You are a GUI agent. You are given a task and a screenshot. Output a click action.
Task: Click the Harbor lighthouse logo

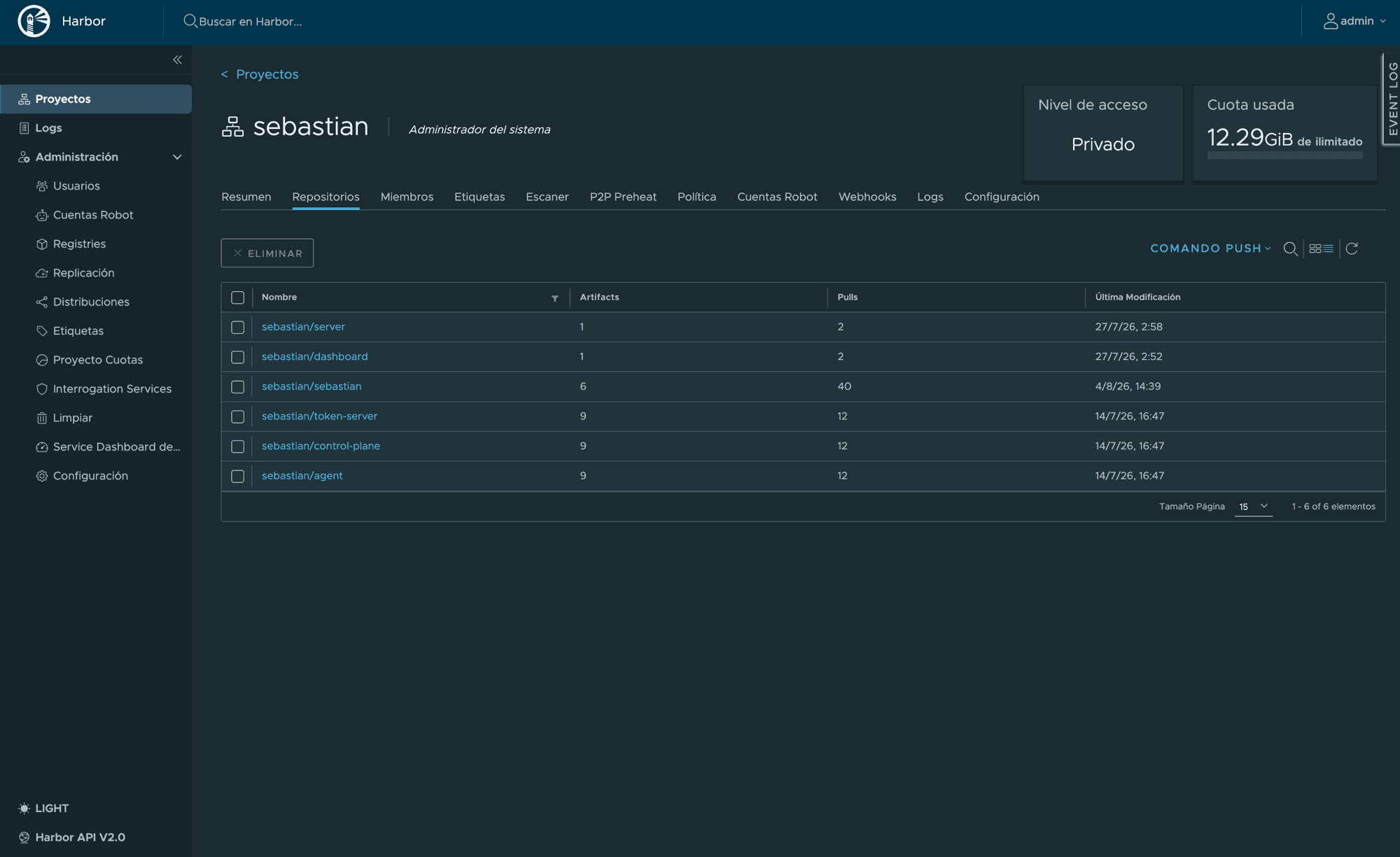[x=34, y=21]
